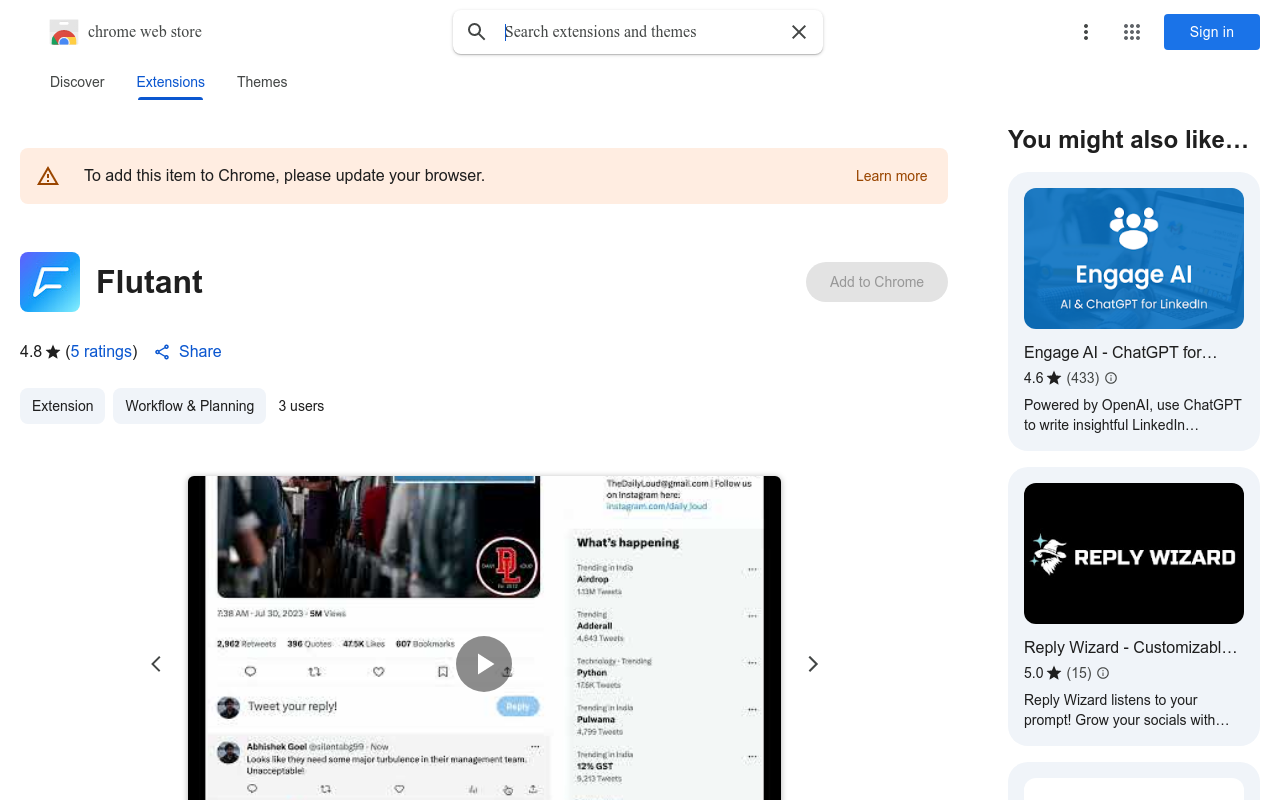The image size is (1280, 800).
Task: Click the Flutant title text
Action: tap(150, 282)
